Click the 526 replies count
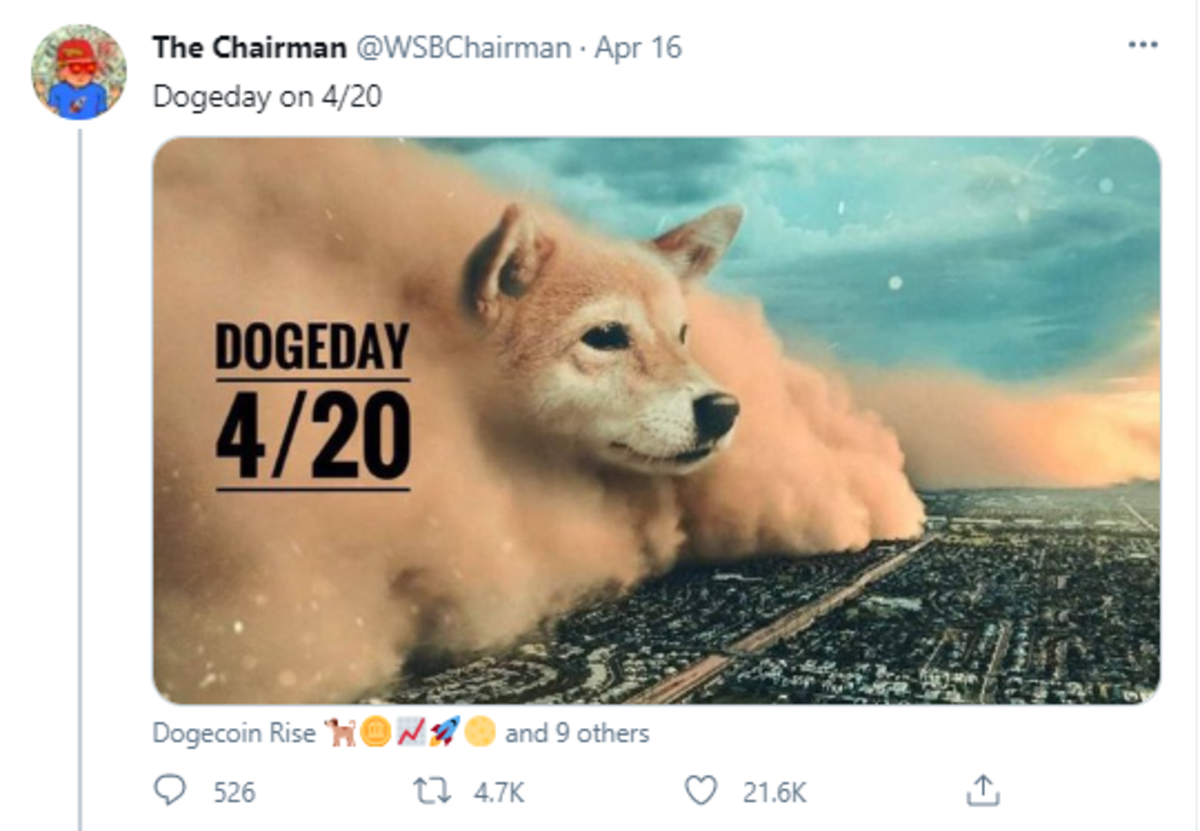This screenshot has height=831, width=1200. (235, 793)
